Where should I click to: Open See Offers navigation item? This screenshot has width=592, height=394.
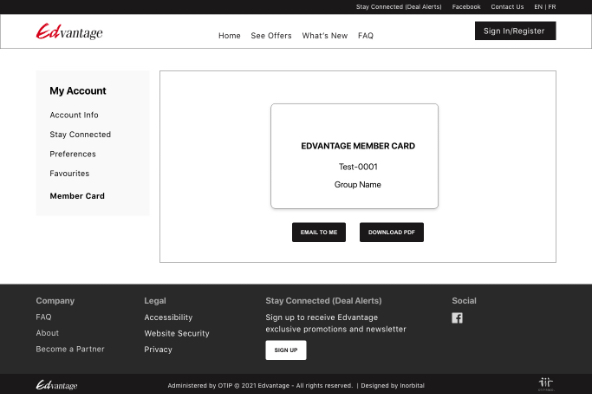[271, 35]
